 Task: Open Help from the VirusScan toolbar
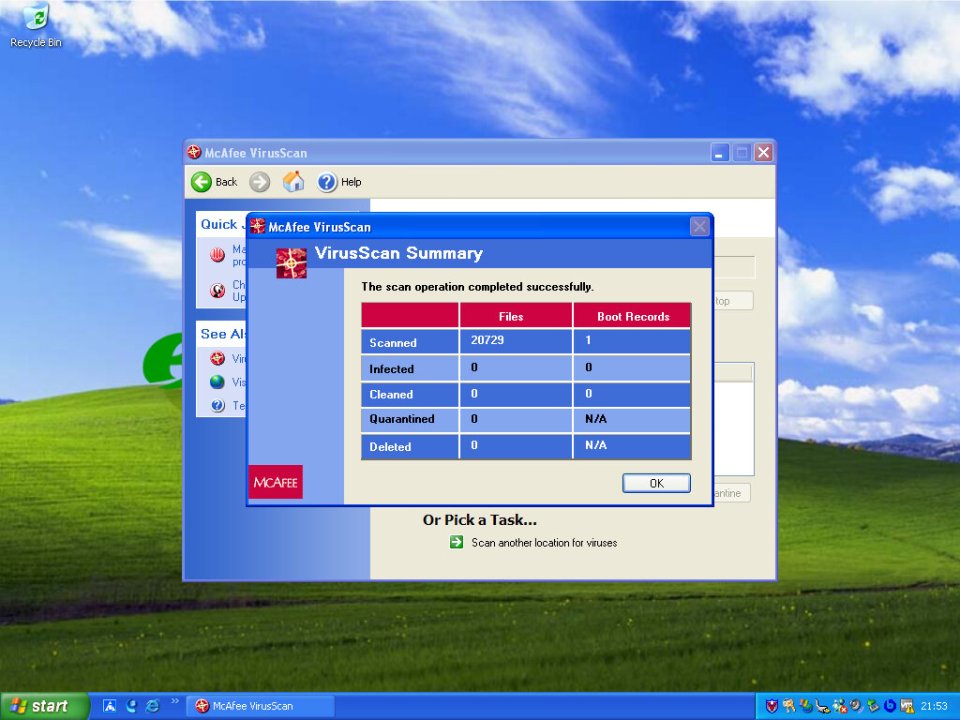339,182
